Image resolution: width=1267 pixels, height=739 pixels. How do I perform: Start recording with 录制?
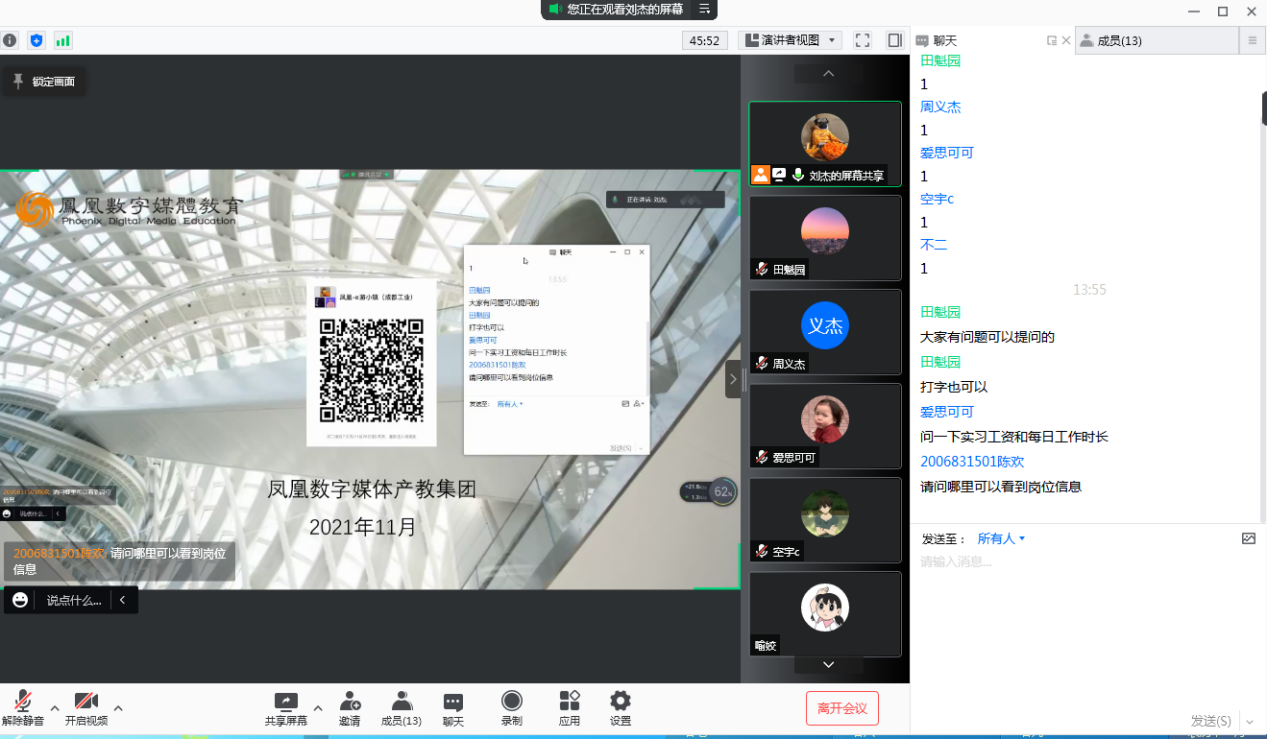pyautogui.click(x=512, y=707)
